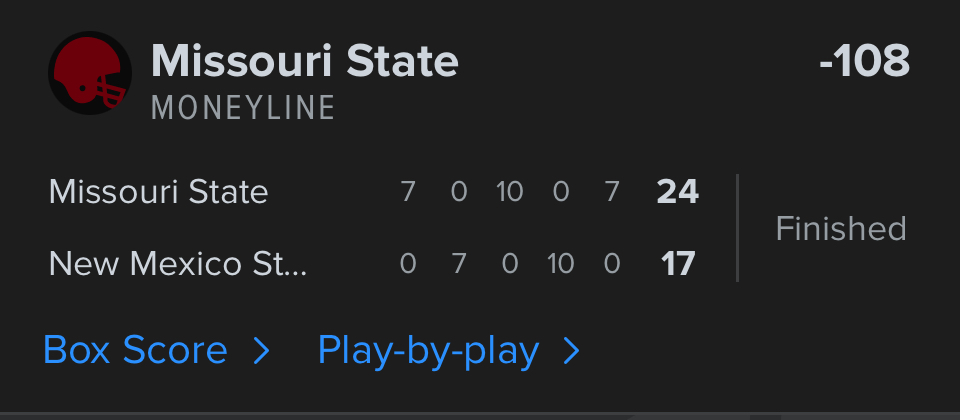Open the Box Score link
Image resolution: width=960 pixels, height=420 pixels.
pos(135,350)
